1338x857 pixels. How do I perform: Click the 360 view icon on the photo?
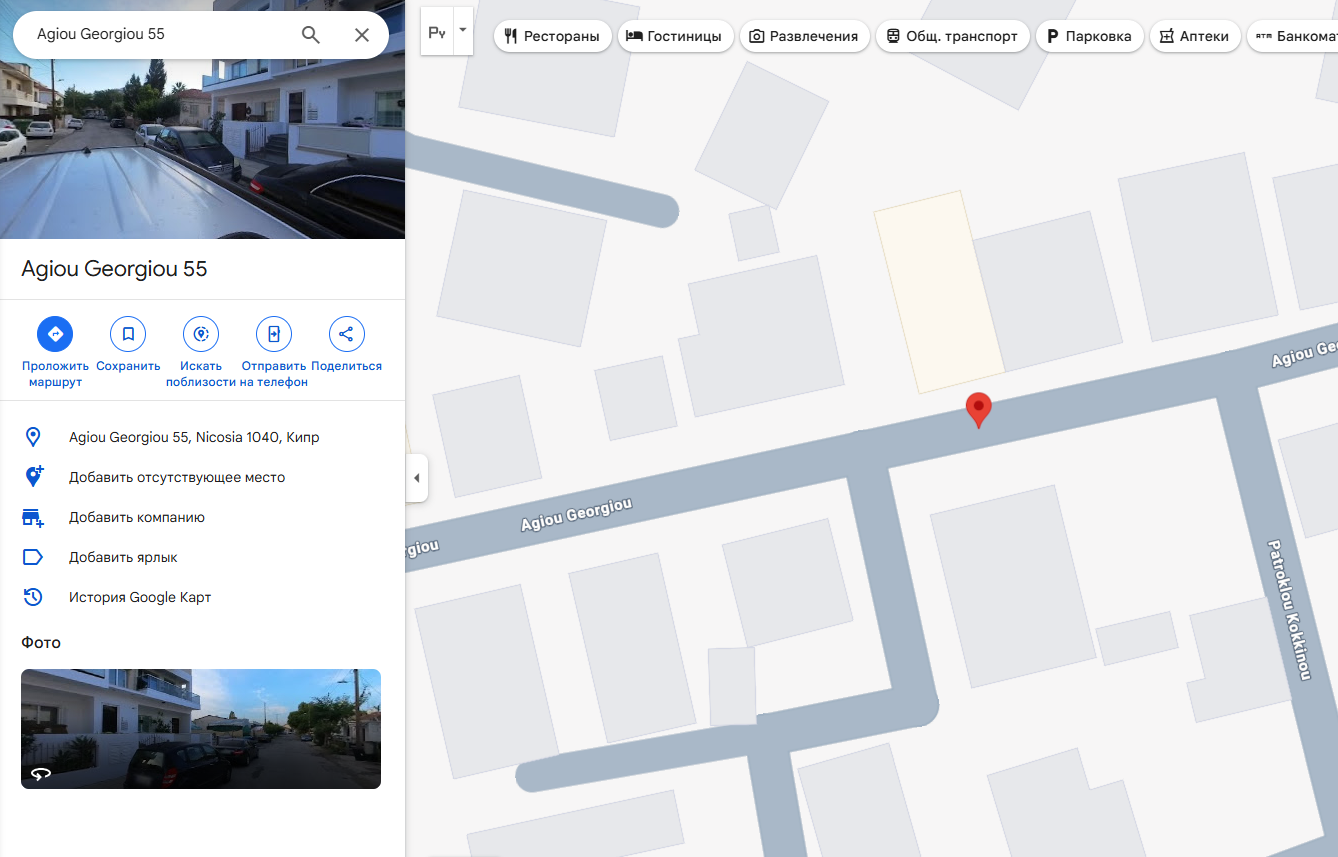(41, 774)
